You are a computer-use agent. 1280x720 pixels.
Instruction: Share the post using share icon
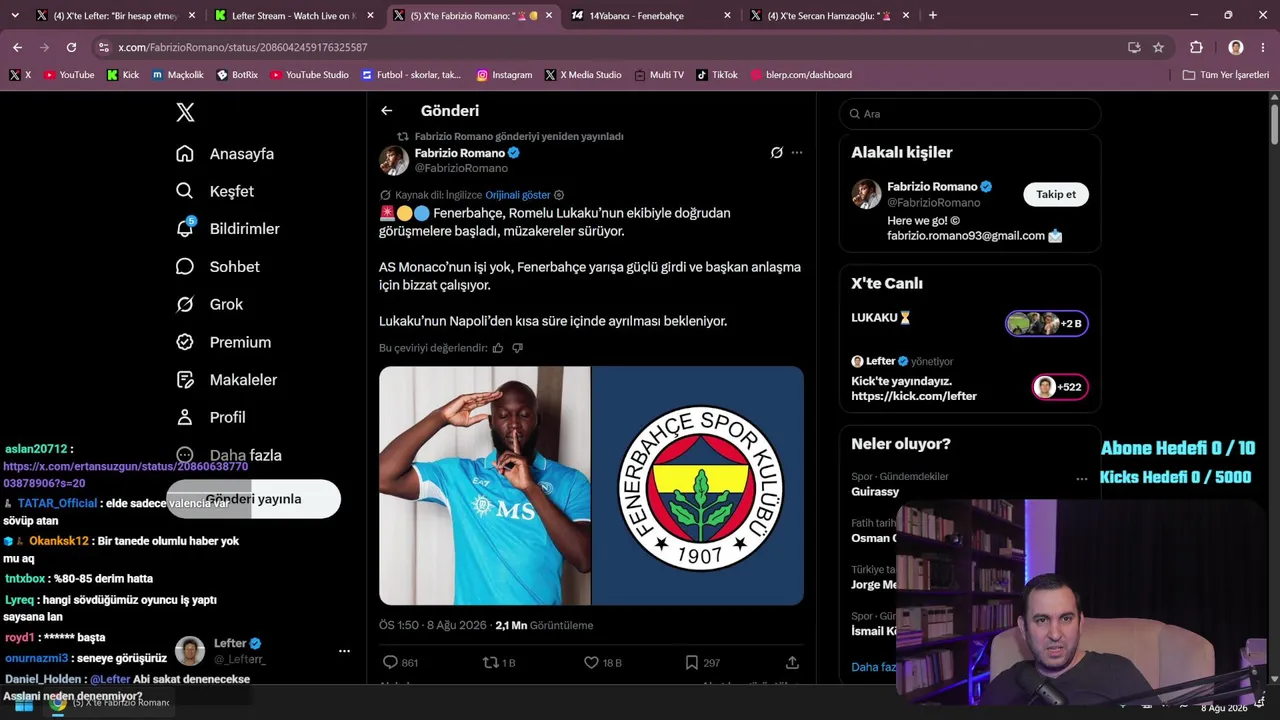(792, 662)
